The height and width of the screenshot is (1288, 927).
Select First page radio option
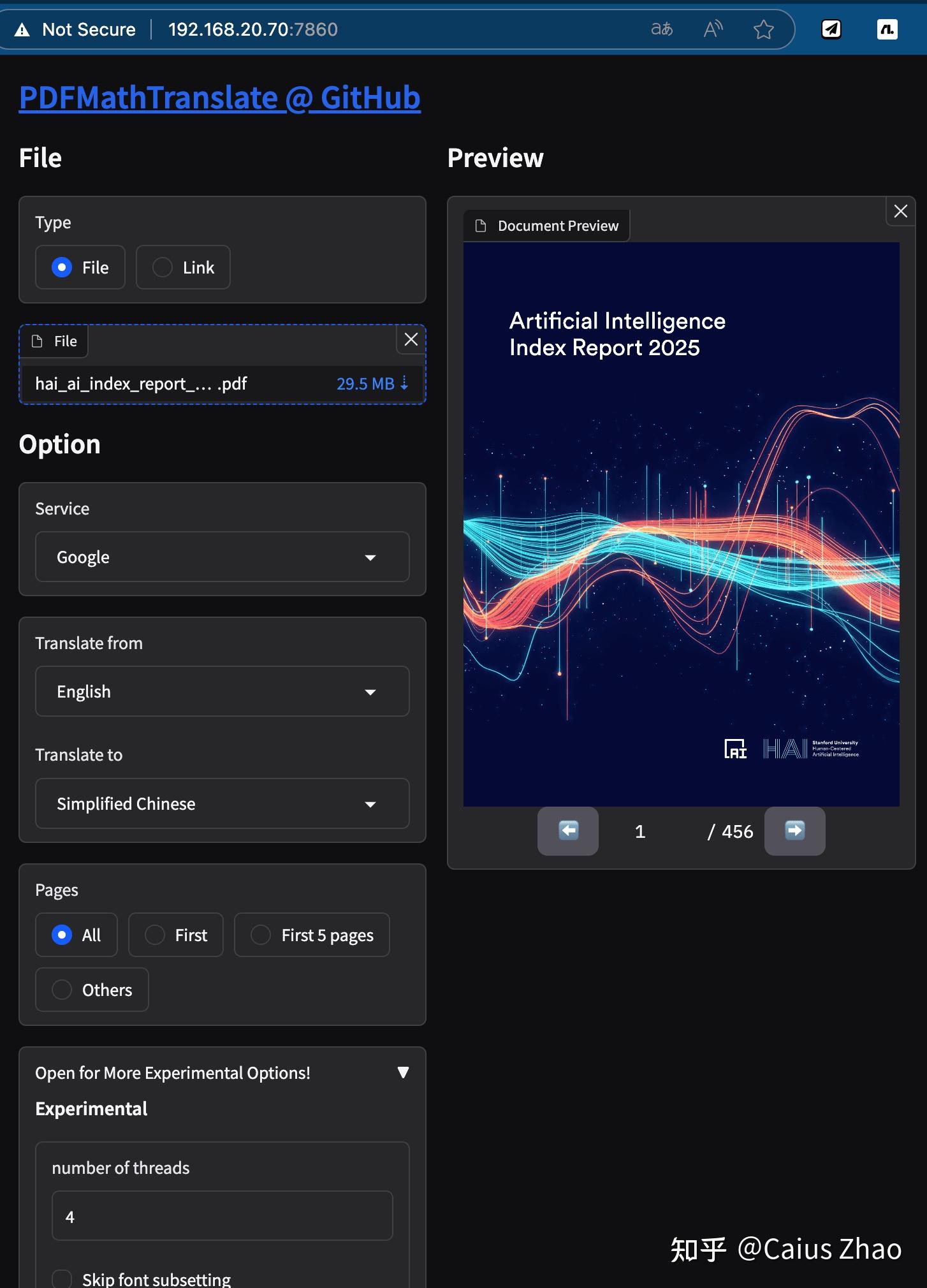point(155,935)
